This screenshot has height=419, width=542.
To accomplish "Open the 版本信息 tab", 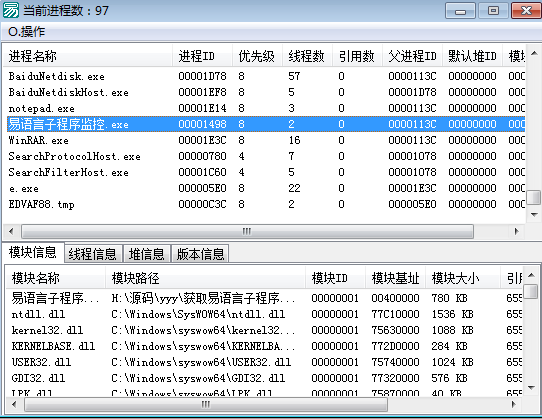I will [200, 254].
